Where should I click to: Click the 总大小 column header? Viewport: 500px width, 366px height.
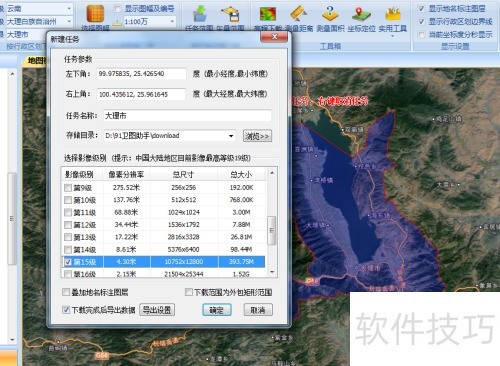(241, 174)
